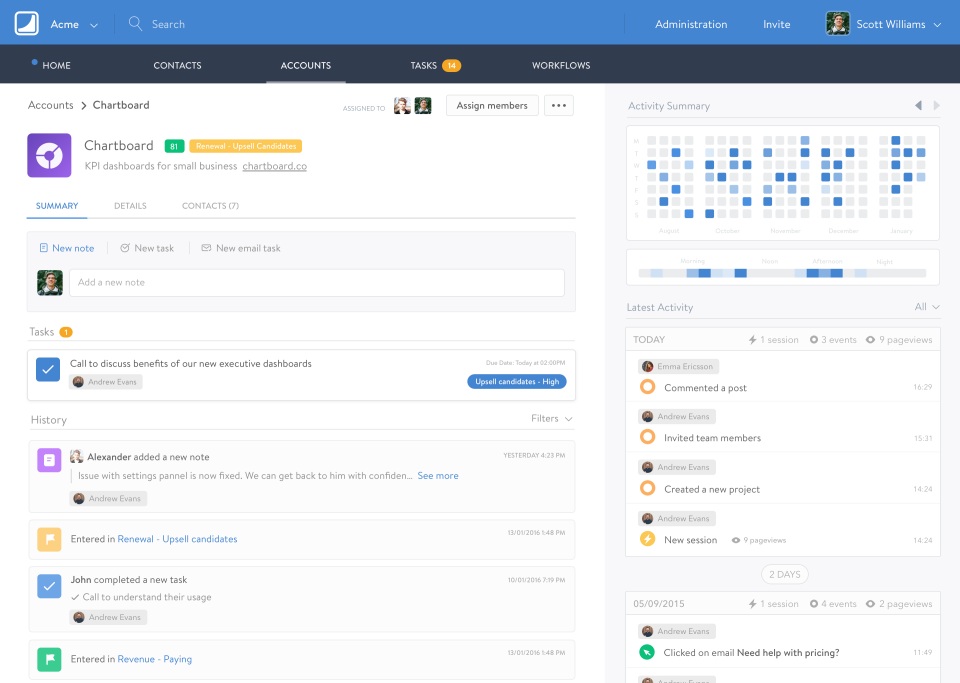Go to previous activity summary period

(x=918, y=105)
